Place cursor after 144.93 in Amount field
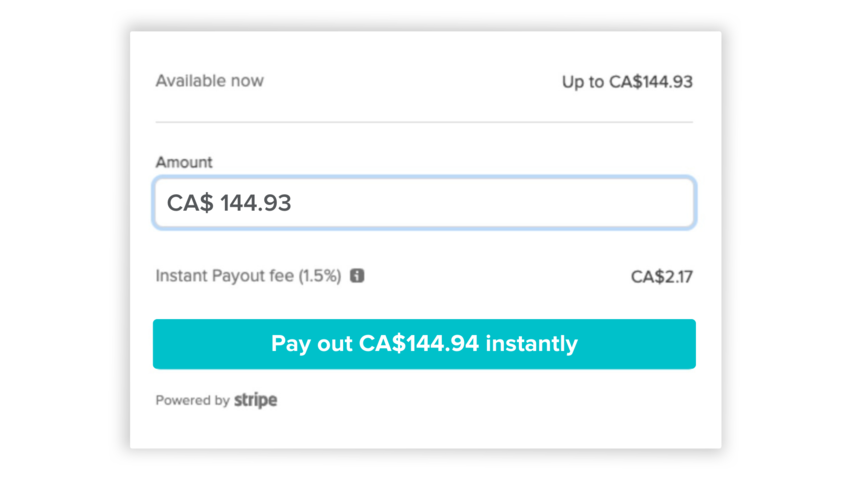Image resolution: width=850 pixels, height=478 pixels. pyautogui.click(x=292, y=203)
